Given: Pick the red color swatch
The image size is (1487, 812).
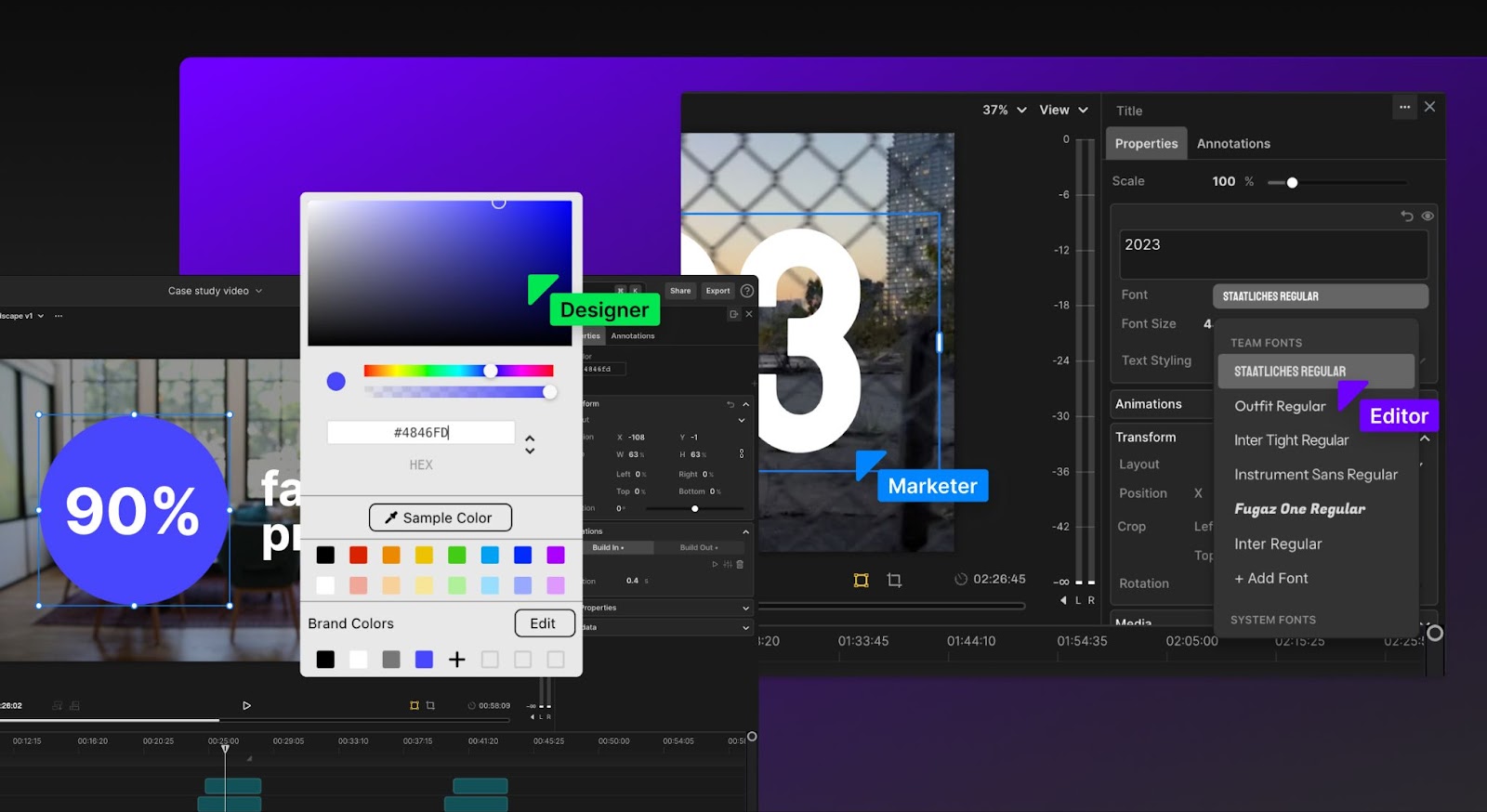Looking at the screenshot, I should (x=359, y=555).
